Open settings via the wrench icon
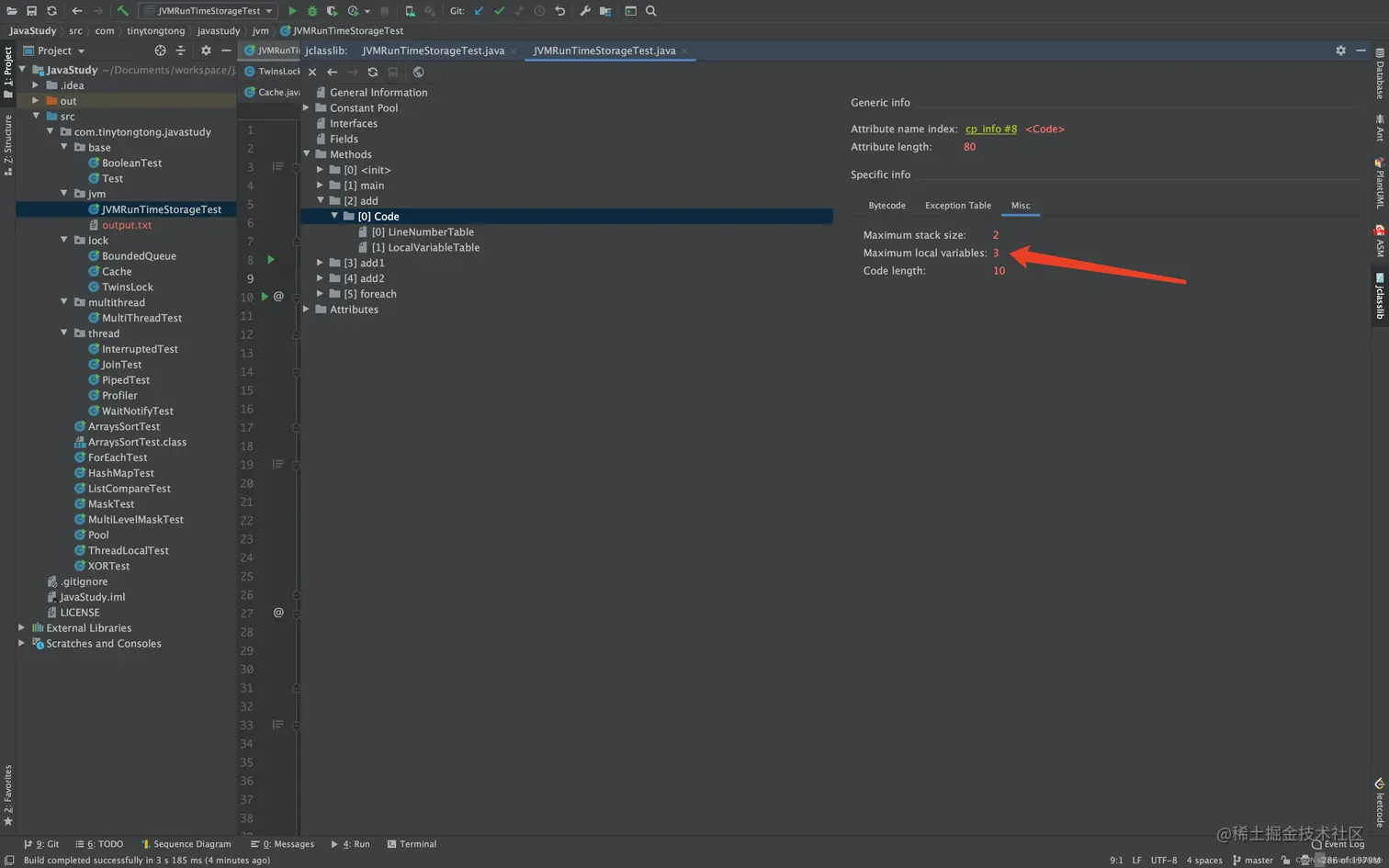The width and height of the screenshot is (1389, 868). tap(585, 11)
